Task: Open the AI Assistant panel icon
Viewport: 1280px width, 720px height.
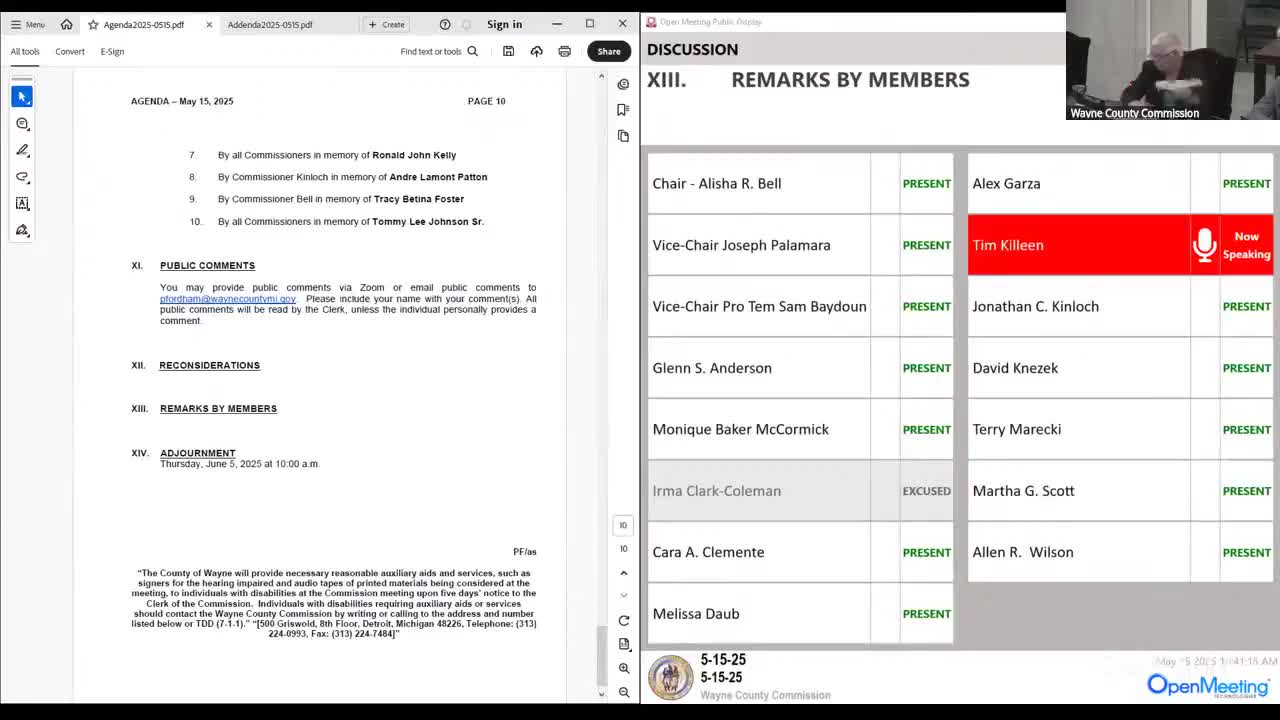Action: 623,84
